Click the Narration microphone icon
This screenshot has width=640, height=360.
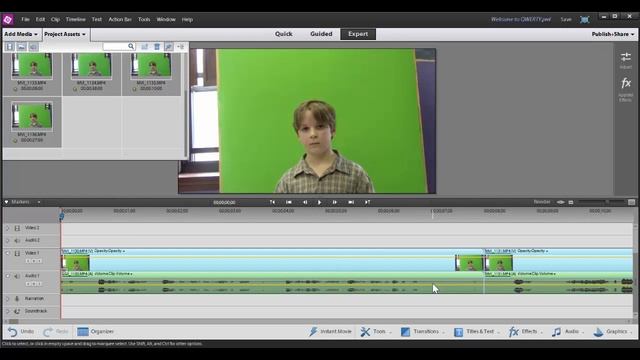(x=17, y=299)
